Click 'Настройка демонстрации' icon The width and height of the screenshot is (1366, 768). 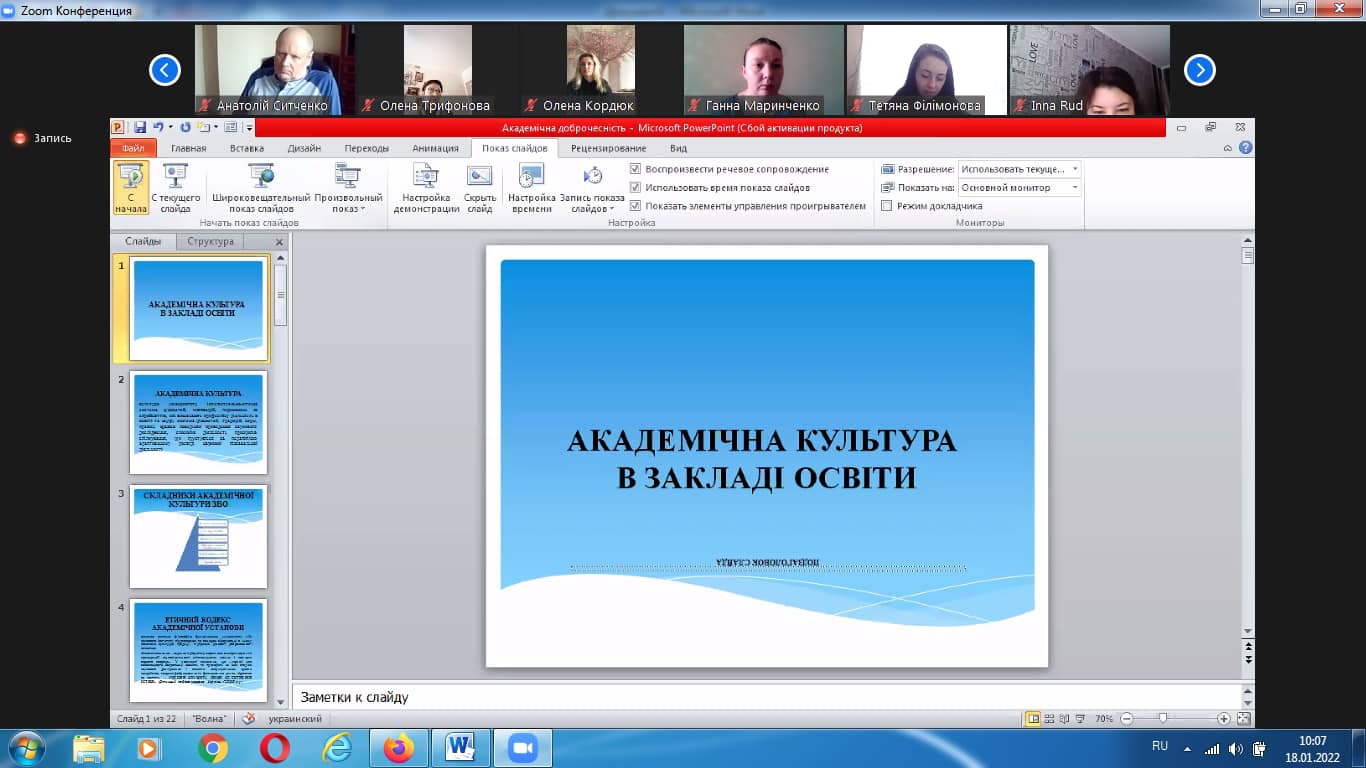(426, 188)
